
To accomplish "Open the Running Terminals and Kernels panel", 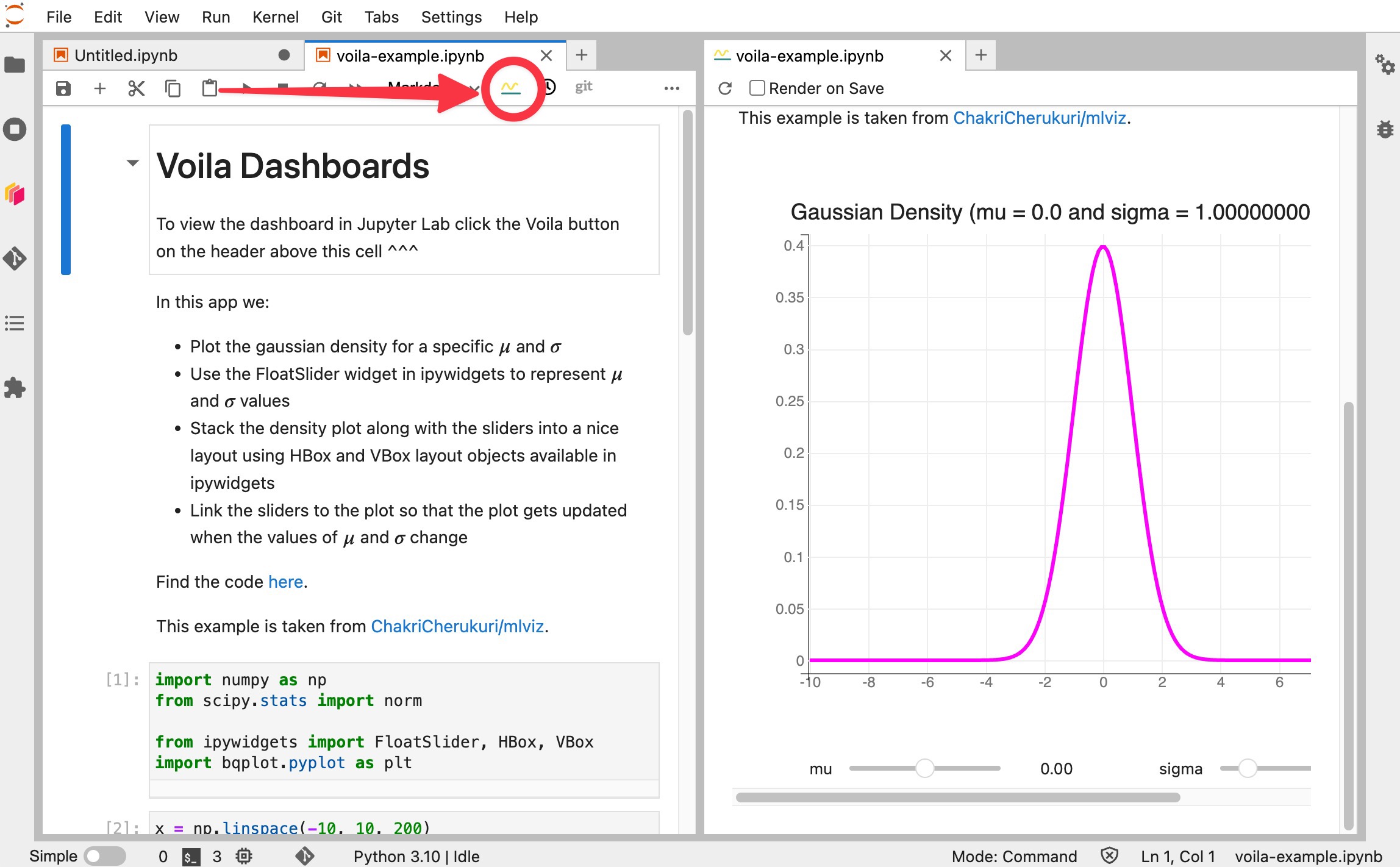I will tap(15, 129).
